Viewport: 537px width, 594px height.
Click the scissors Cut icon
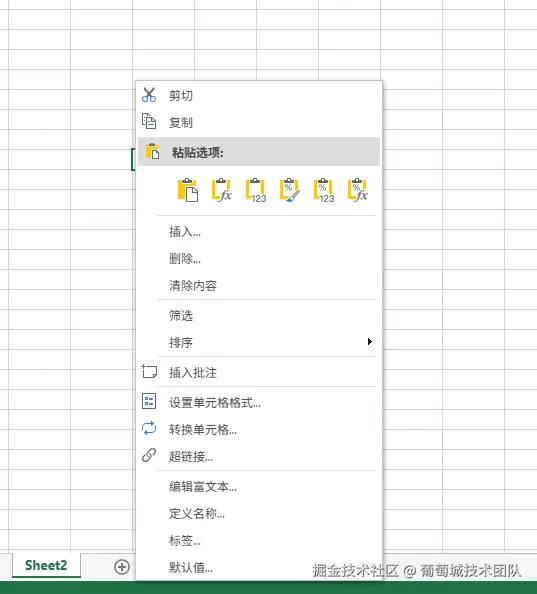tap(148, 95)
